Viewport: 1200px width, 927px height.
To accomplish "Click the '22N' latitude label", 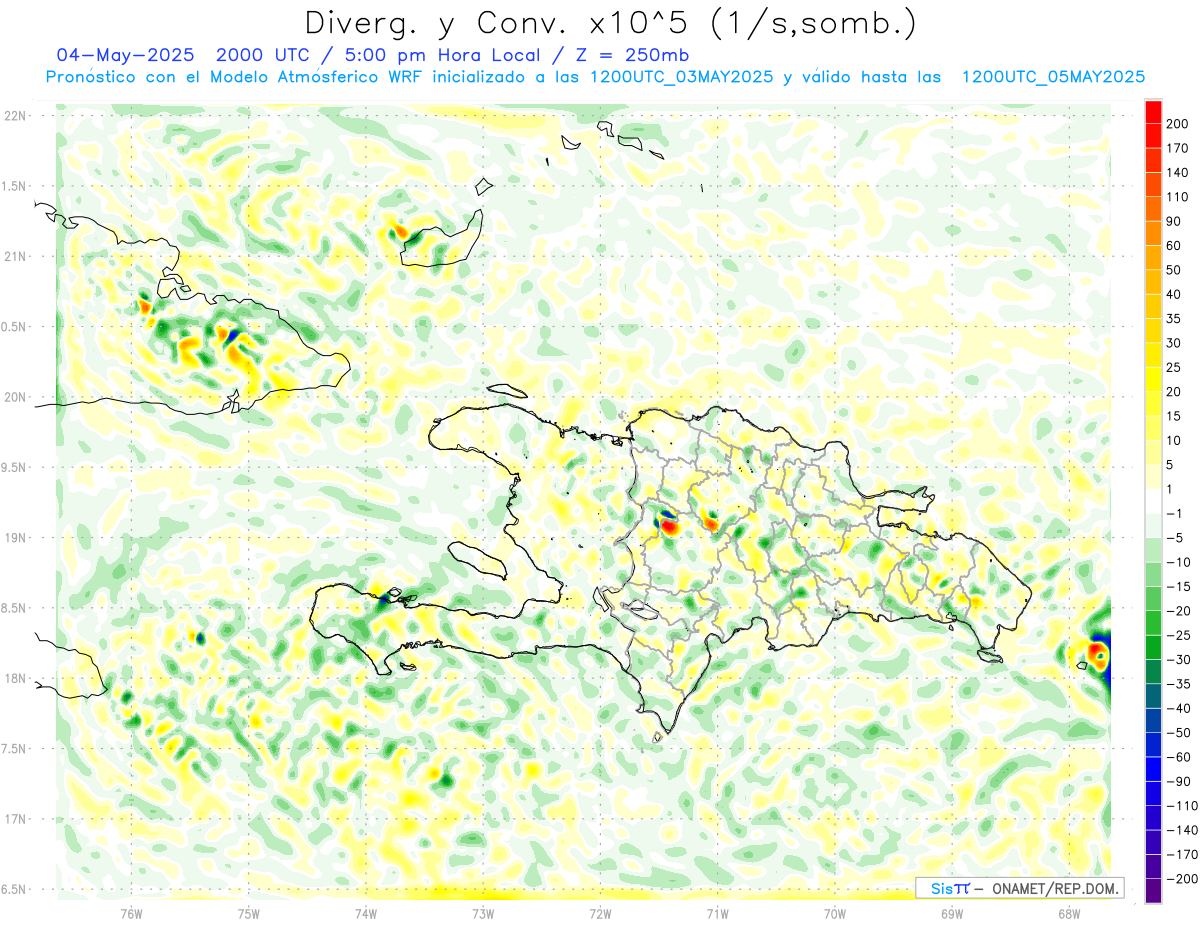I will [15, 115].
